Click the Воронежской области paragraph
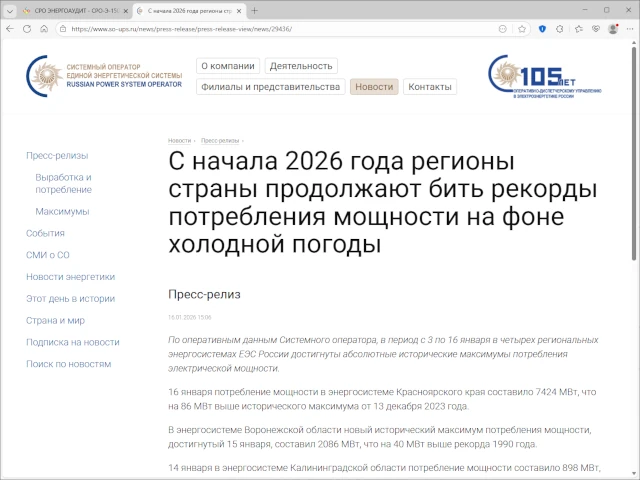 pyautogui.click(x=380, y=437)
